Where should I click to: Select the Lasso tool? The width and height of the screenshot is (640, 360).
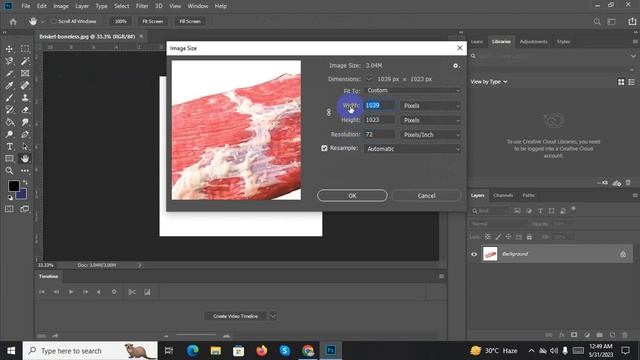click(x=9, y=61)
